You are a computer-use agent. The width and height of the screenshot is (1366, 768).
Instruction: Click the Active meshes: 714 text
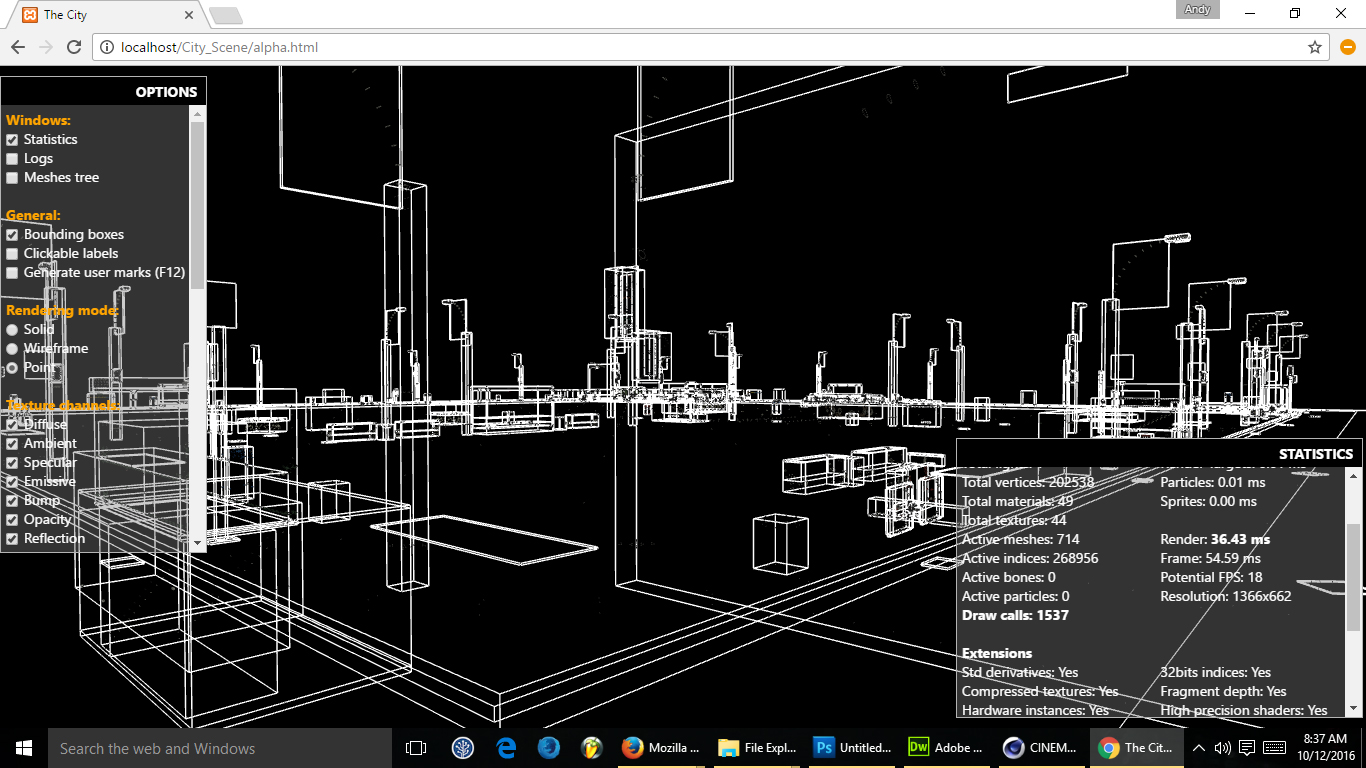[1020, 540]
